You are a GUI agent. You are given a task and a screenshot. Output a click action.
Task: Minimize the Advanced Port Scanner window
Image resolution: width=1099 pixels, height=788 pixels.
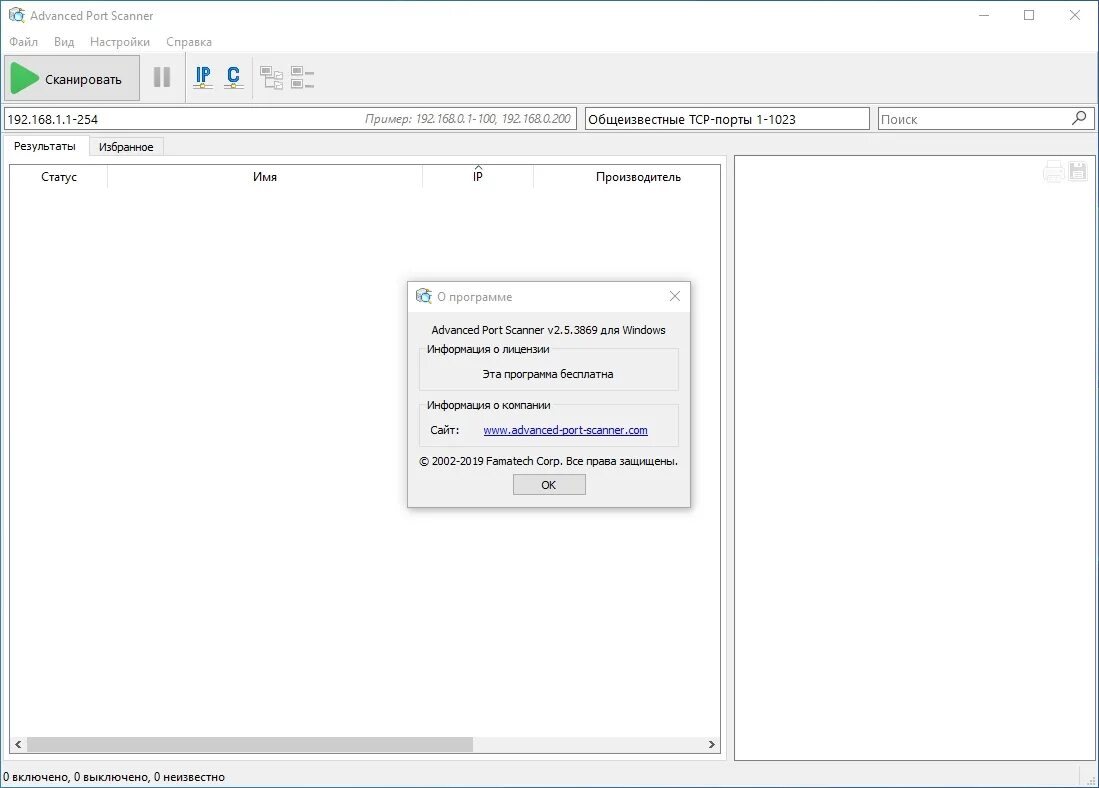point(984,15)
